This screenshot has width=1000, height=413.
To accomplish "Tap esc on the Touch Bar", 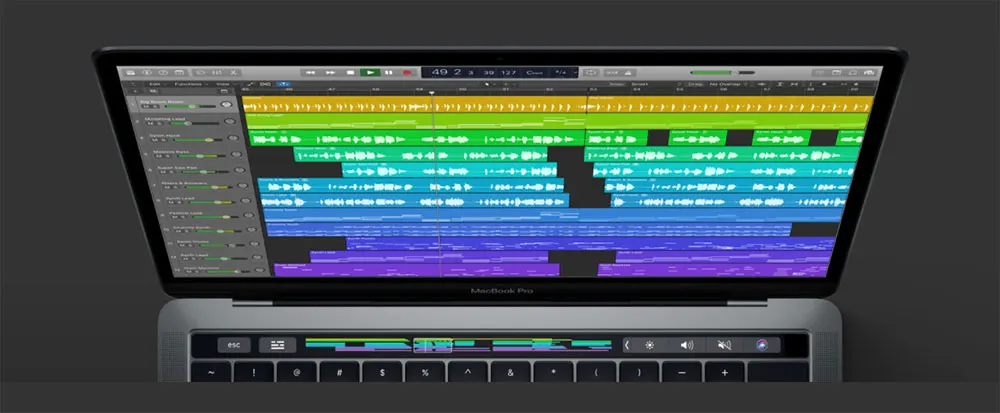I will coord(234,345).
